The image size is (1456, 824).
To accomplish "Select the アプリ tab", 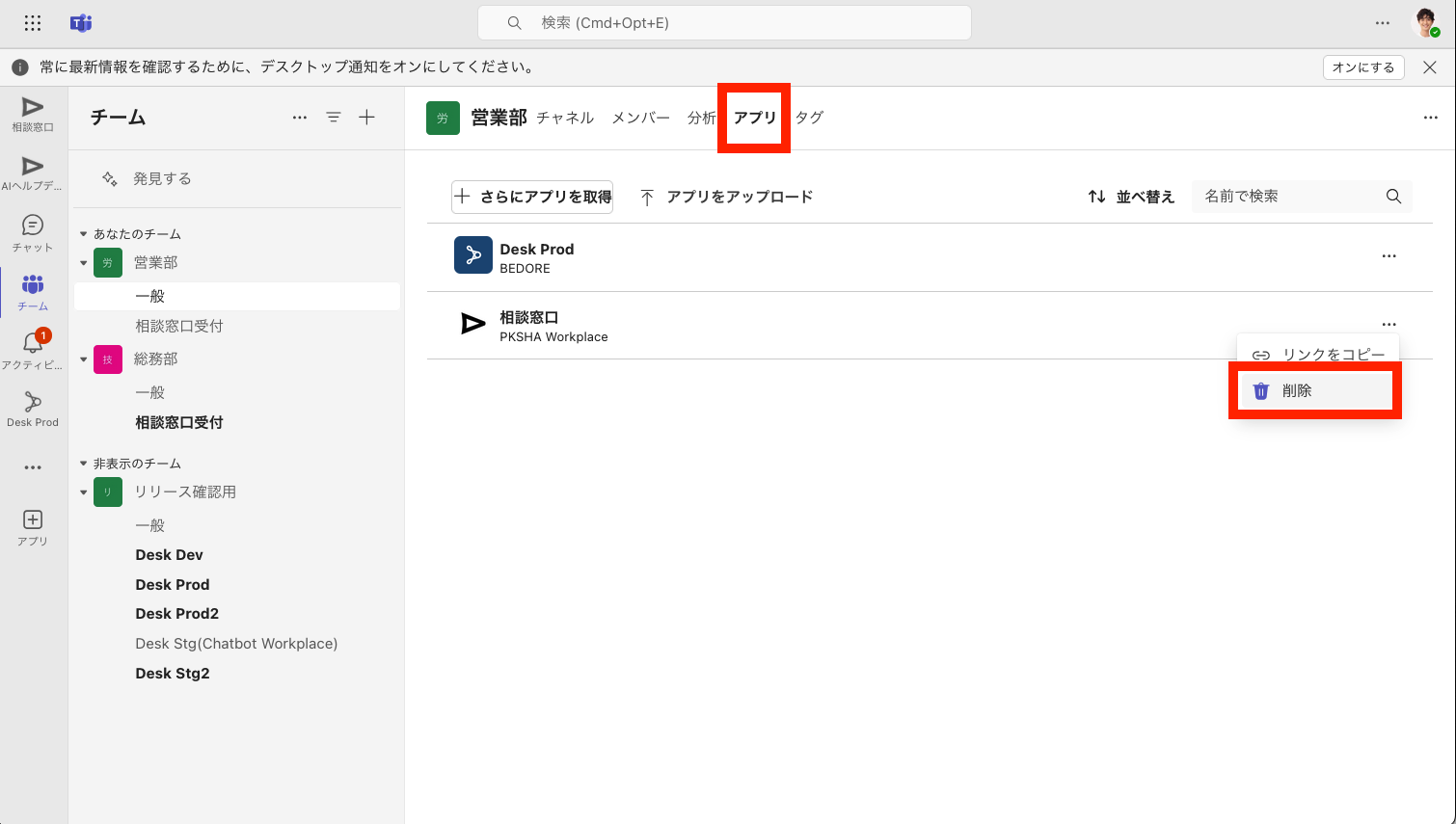I will pos(755,118).
